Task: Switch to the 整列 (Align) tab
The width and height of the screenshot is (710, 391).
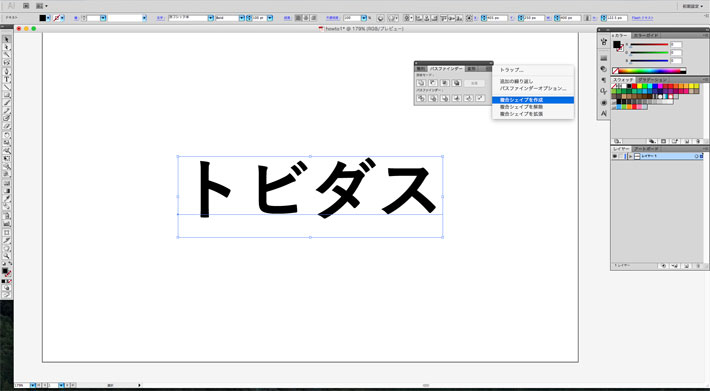Action: (421, 69)
